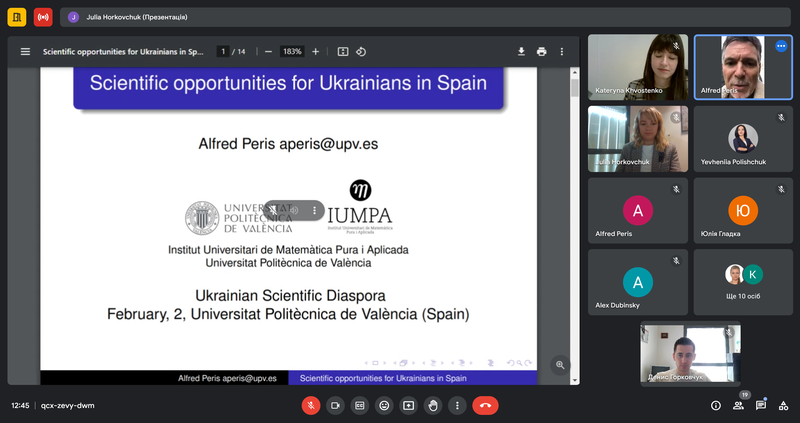The height and width of the screenshot is (423, 800).
Task: Click the PDF scrollbar up arrow
Action: (x=574, y=72)
